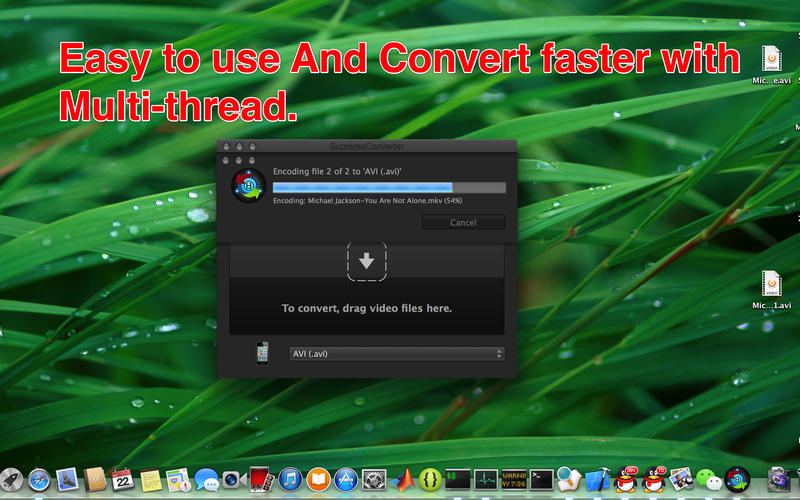
Task: Click the 'Michael Jackson-You Are Not Alone.mkv' encoding label
Action: pyautogui.click(x=367, y=201)
